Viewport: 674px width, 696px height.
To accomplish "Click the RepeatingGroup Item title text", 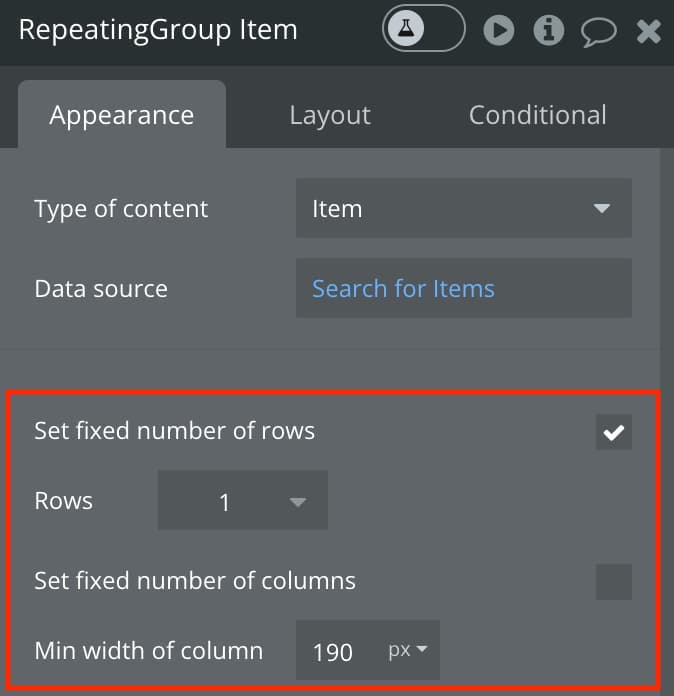I will 158,30.
